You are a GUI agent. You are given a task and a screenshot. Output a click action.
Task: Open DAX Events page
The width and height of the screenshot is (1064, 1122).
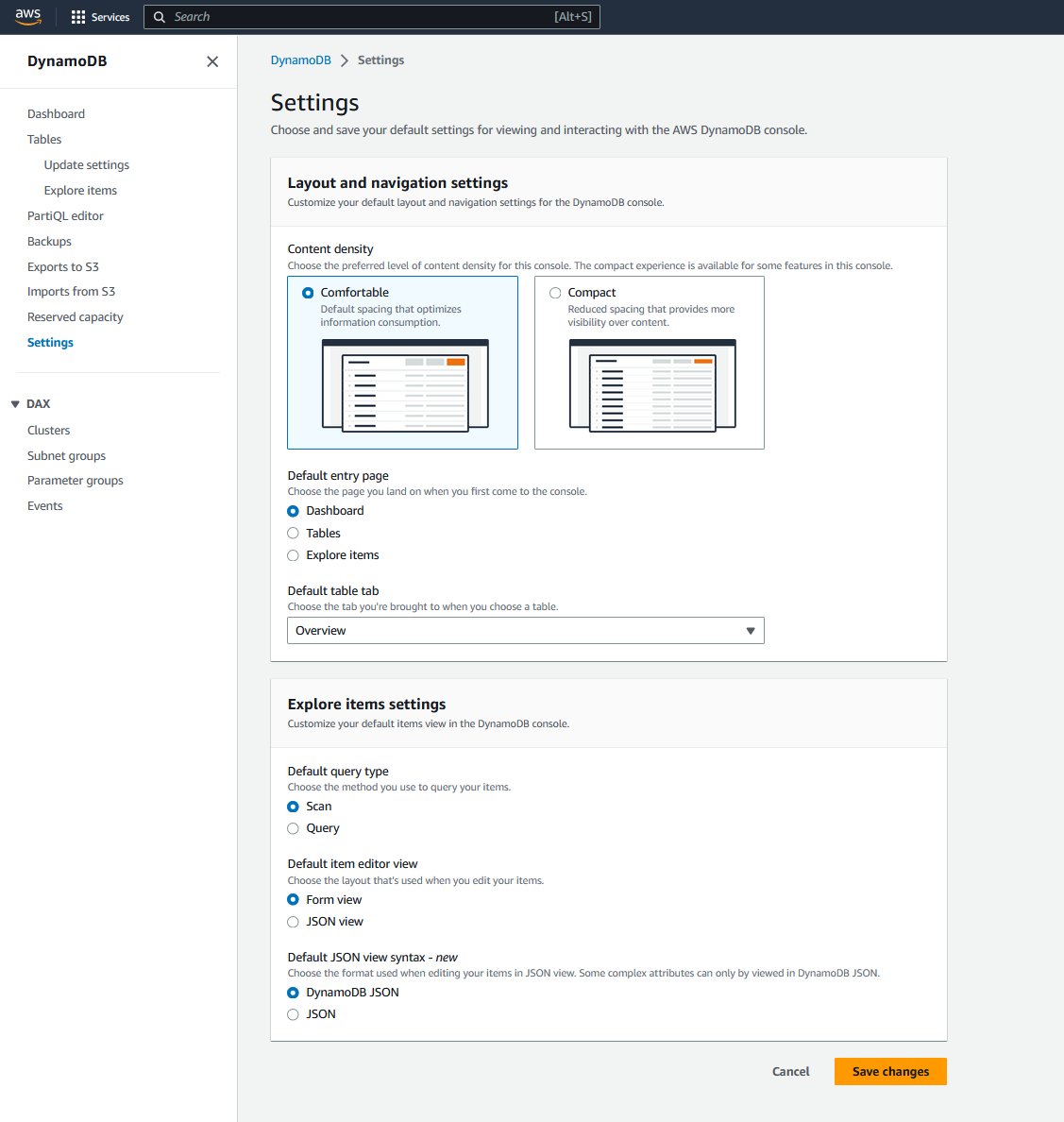(45, 506)
